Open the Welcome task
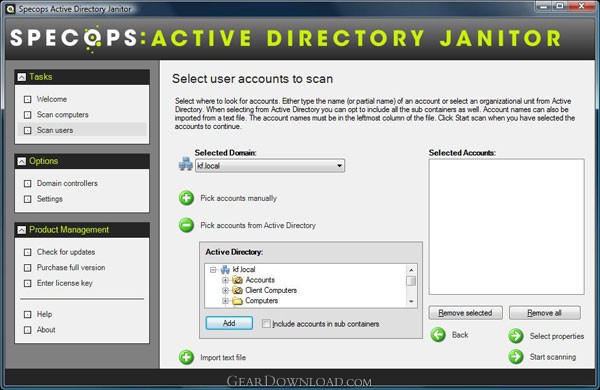Screen dimensions: 600x390 pos(52,99)
